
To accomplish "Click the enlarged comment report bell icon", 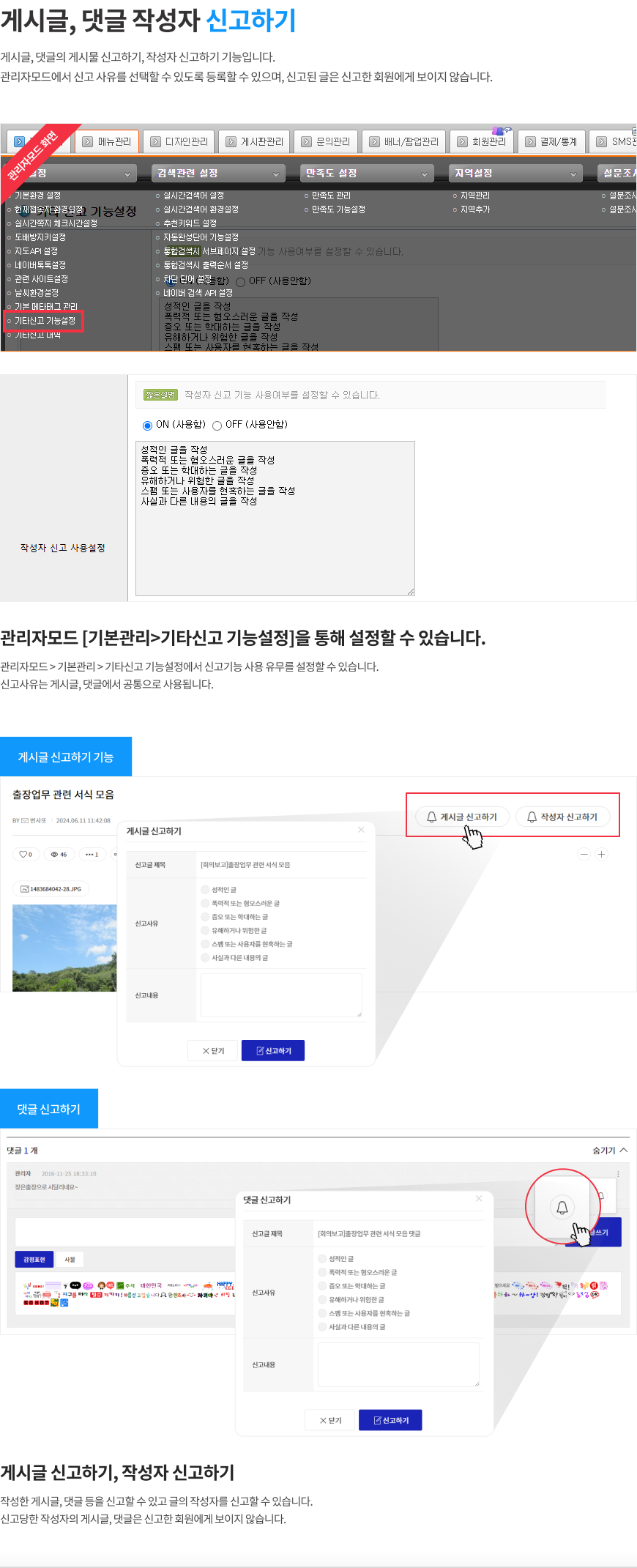I will 562,1208.
